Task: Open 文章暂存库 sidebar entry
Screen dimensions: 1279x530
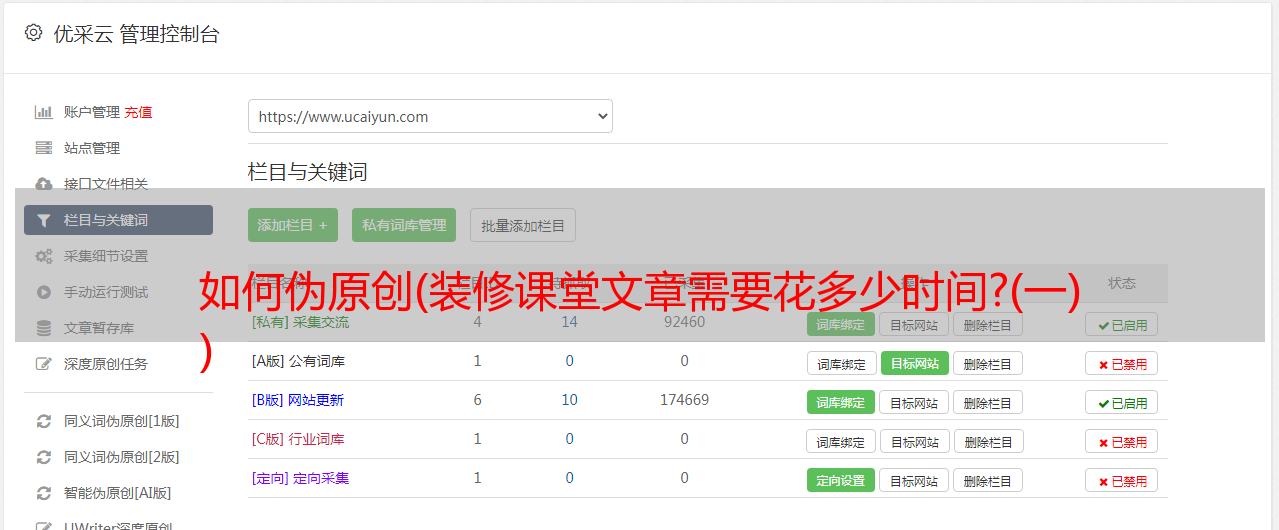Action: click(x=99, y=328)
